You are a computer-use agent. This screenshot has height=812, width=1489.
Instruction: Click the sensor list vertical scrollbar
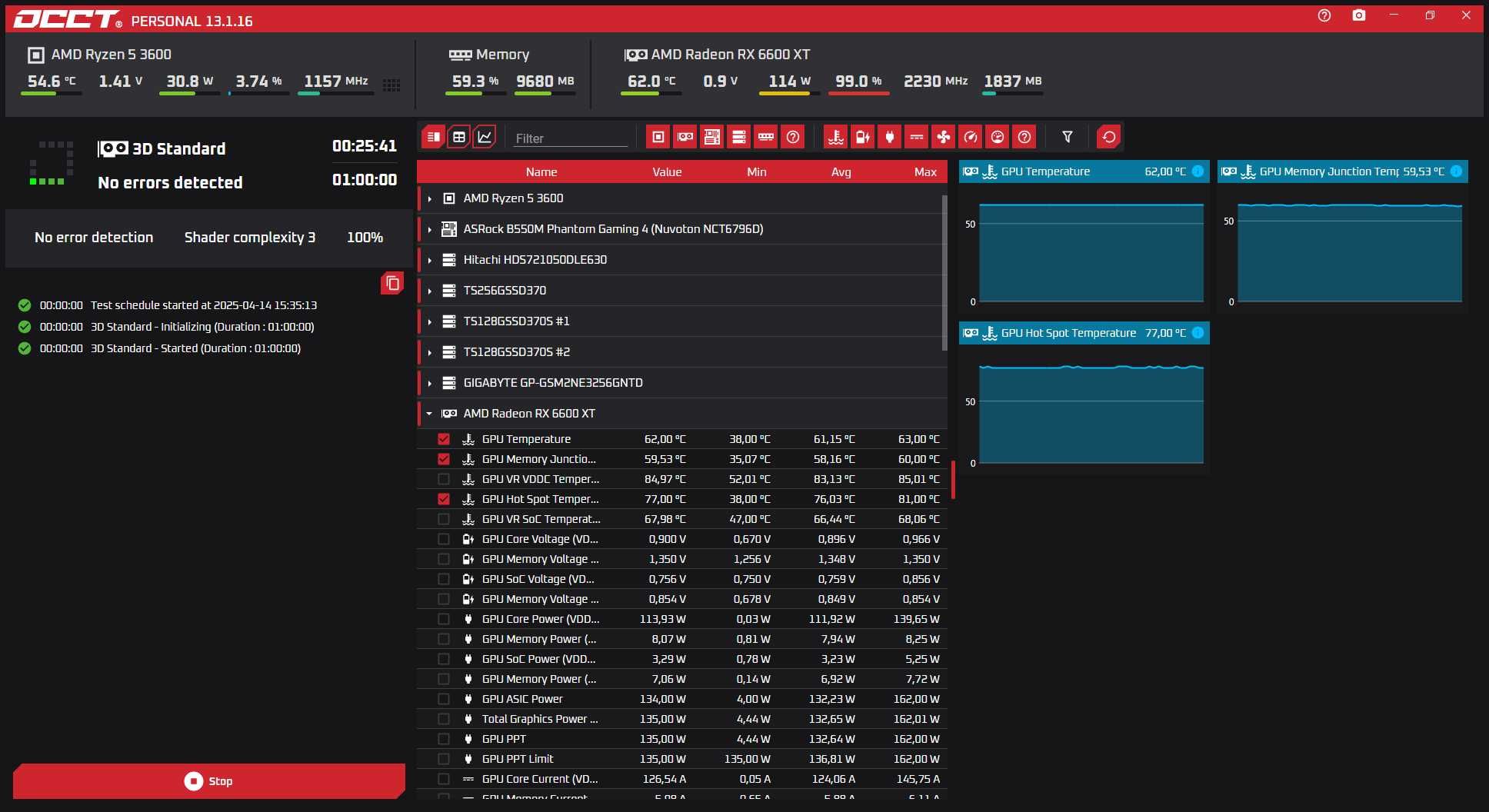[944, 273]
